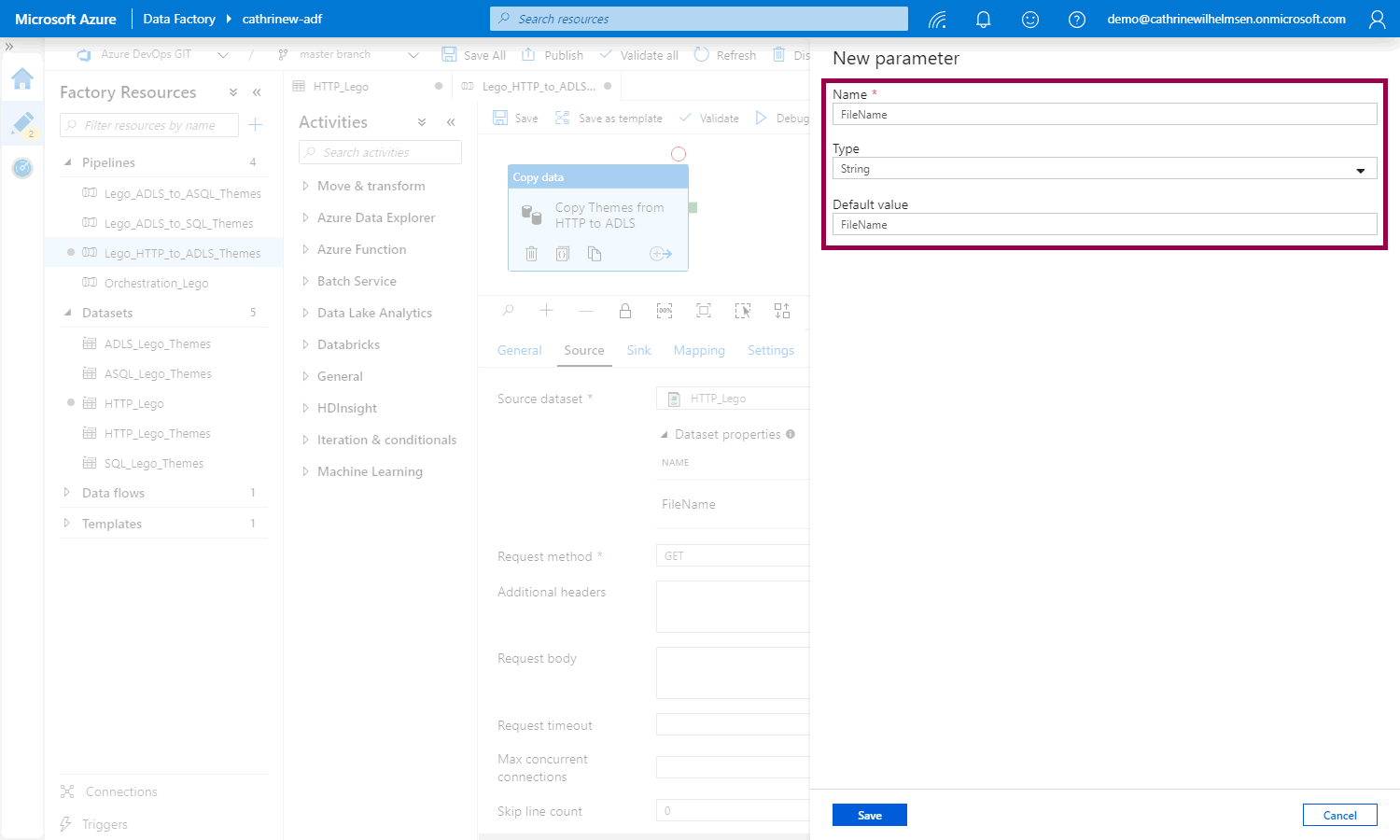The image size is (1400, 840).
Task: Click the Search resources box
Action: coord(698,19)
